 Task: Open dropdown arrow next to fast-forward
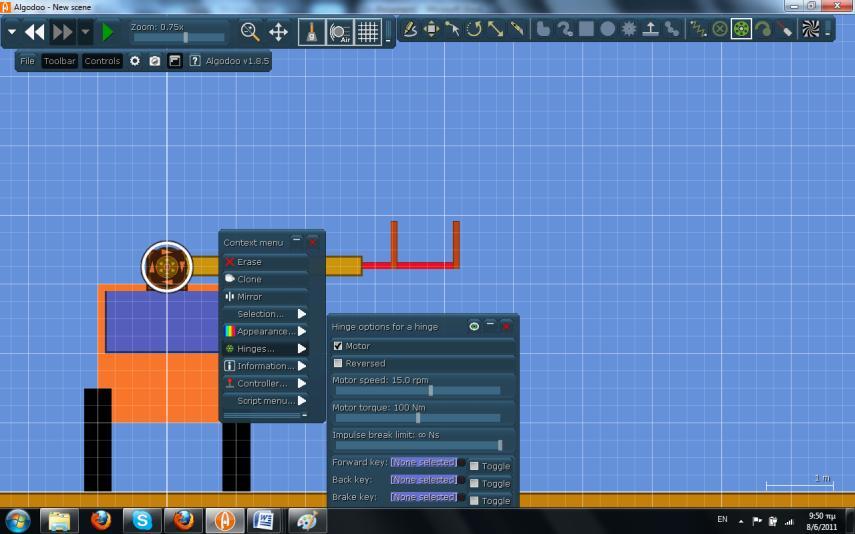tap(85, 32)
